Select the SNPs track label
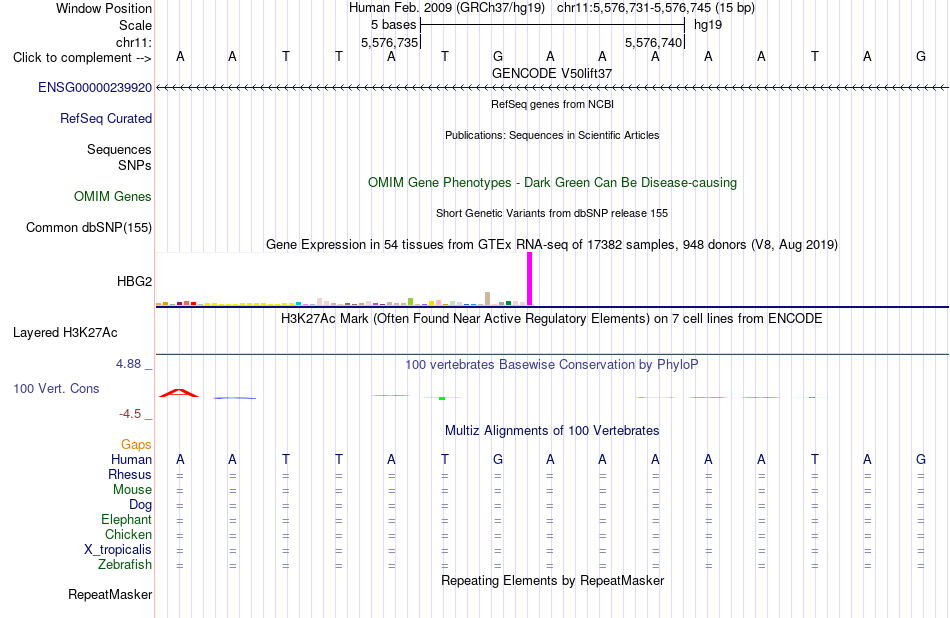This screenshot has width=950, height=618. tap(135, 165)
